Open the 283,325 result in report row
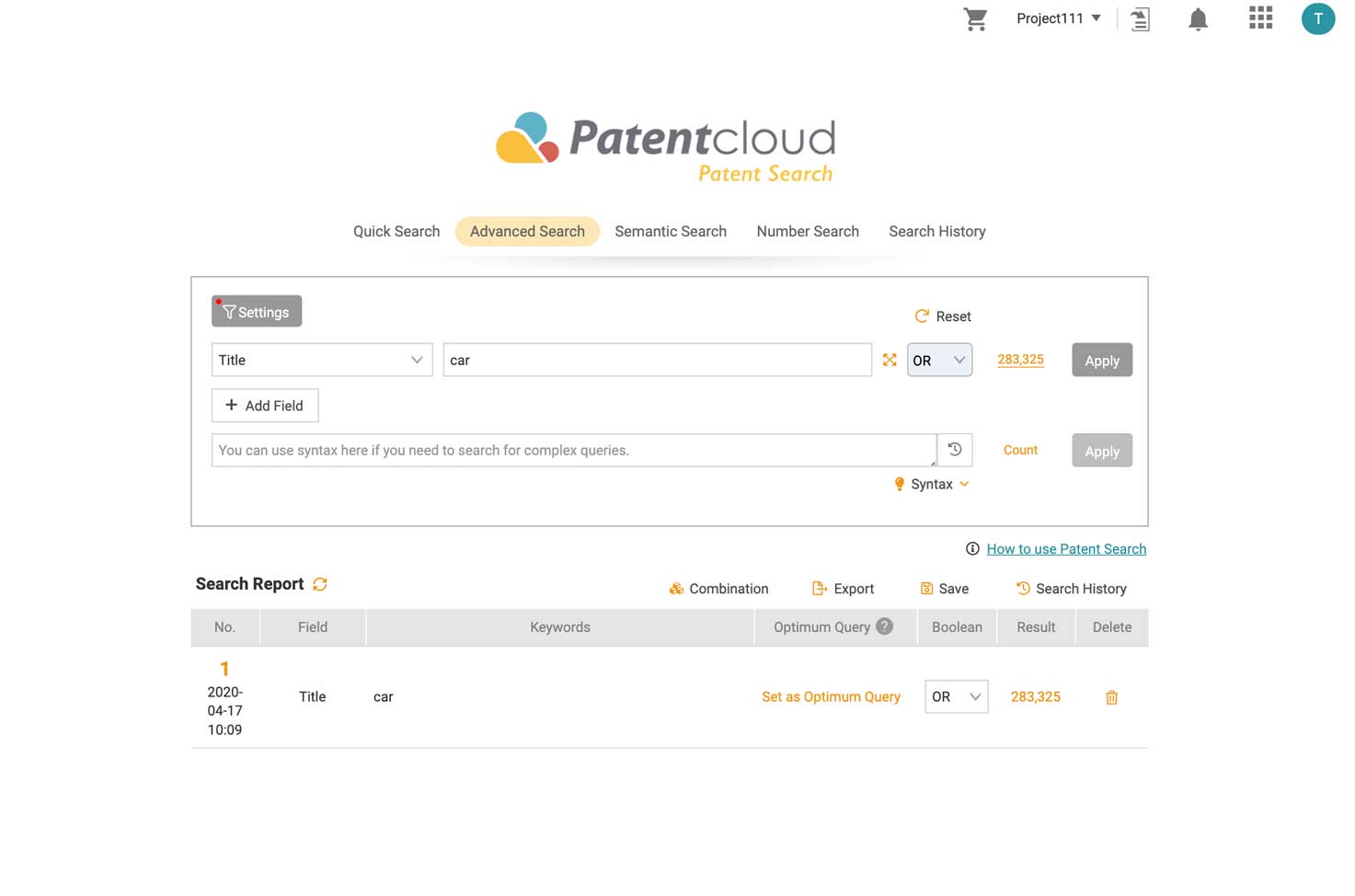This screenshot has width=1355, height=896. tap(1036, 696)
